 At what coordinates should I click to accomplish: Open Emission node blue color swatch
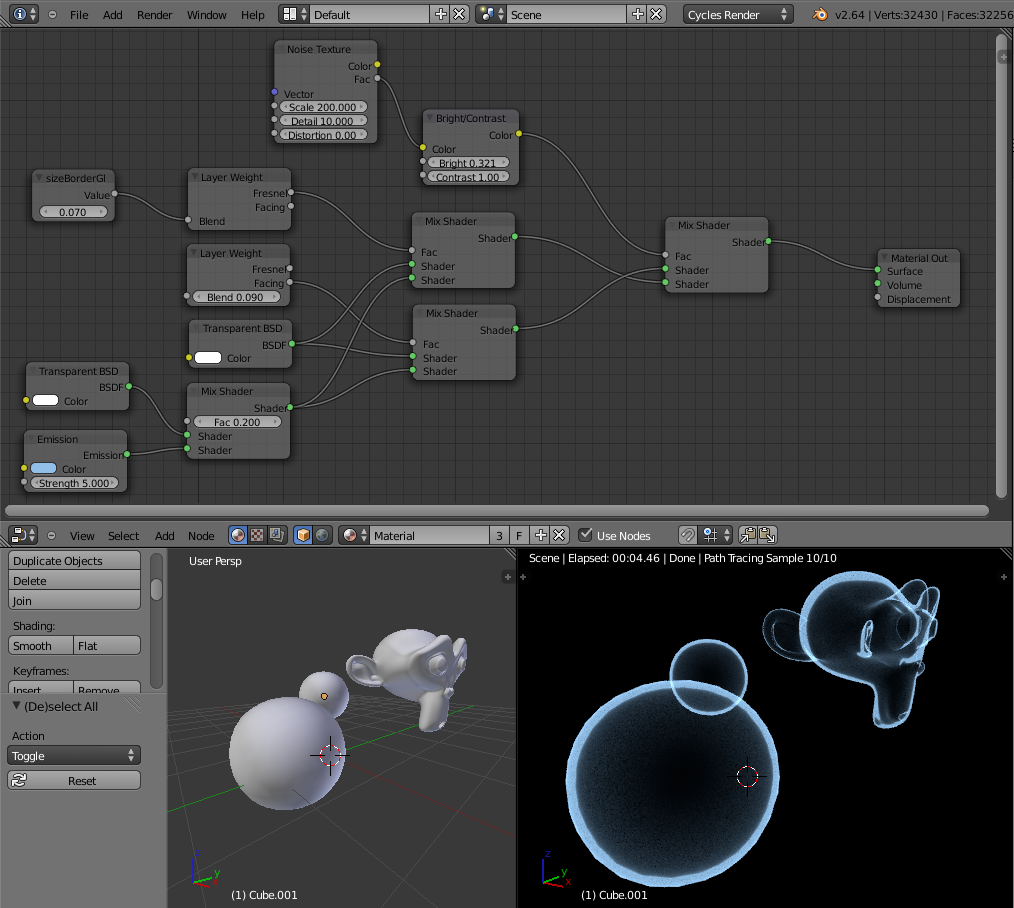click(43, 468)
